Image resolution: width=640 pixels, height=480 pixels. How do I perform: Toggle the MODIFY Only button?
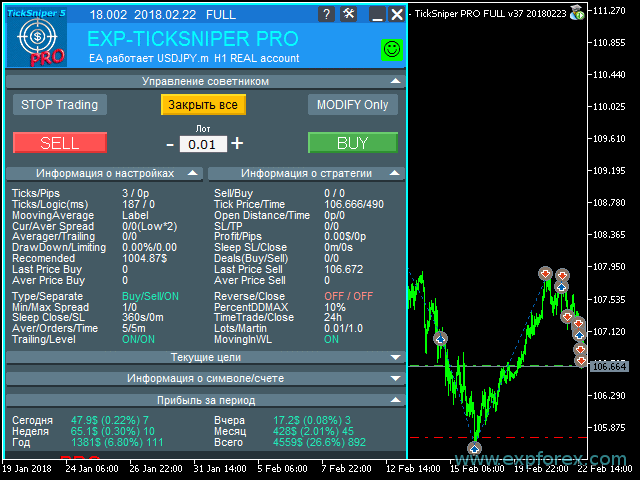pos(353,105)
